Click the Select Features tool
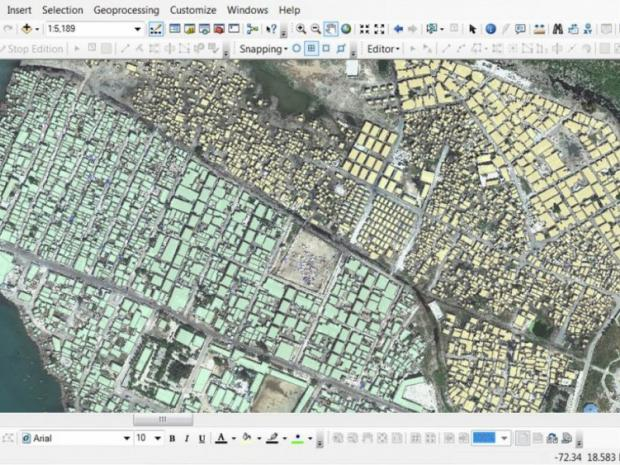620x465 pixels. [431, 29]
